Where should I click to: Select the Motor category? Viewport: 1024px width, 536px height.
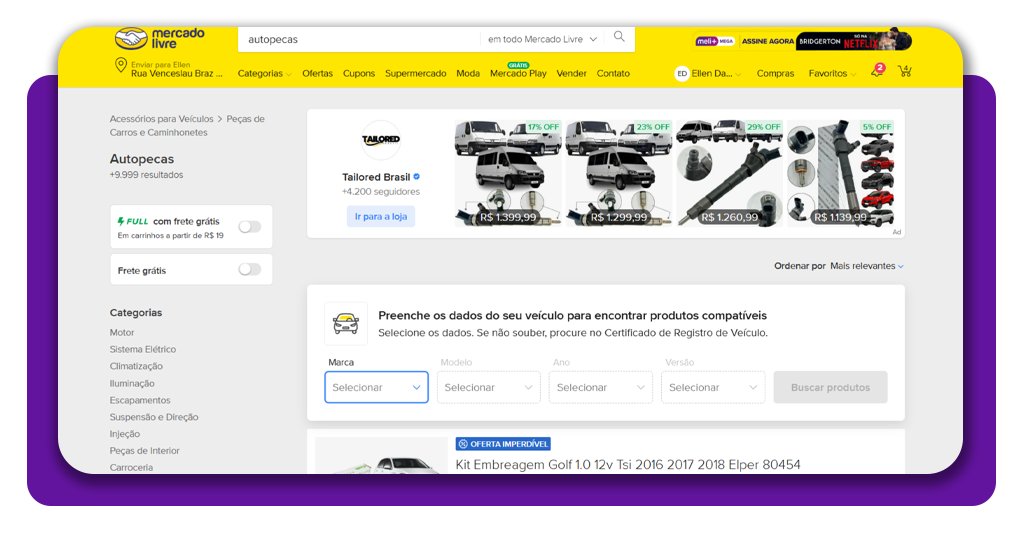tap(122, 332)
